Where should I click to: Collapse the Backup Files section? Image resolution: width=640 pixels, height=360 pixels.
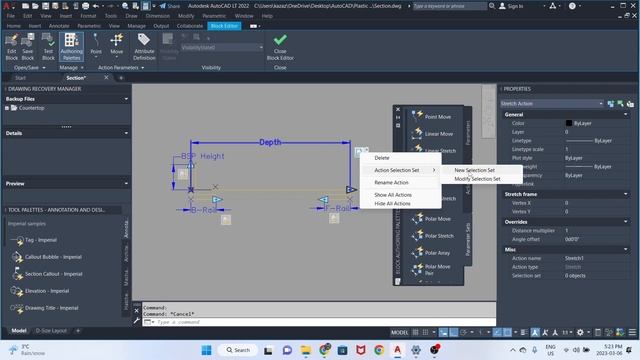(126, 99)
